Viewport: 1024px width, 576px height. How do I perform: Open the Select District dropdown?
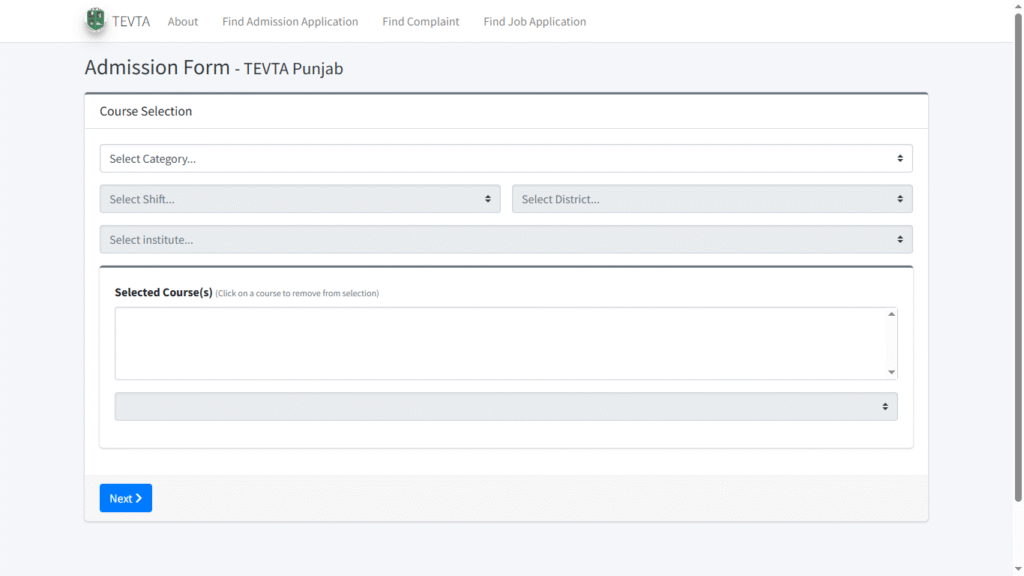tap(712, 199)
